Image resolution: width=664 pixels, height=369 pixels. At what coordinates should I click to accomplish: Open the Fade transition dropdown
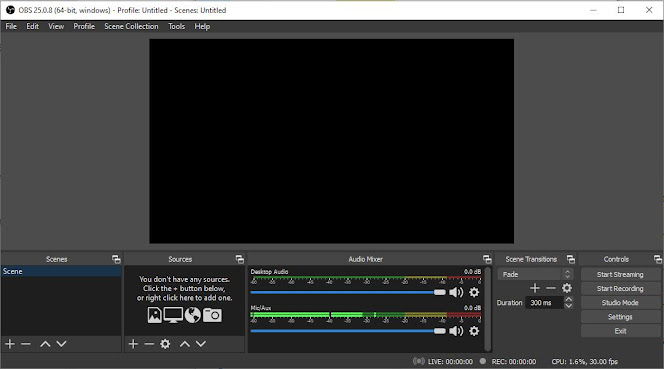pos(536,274)
